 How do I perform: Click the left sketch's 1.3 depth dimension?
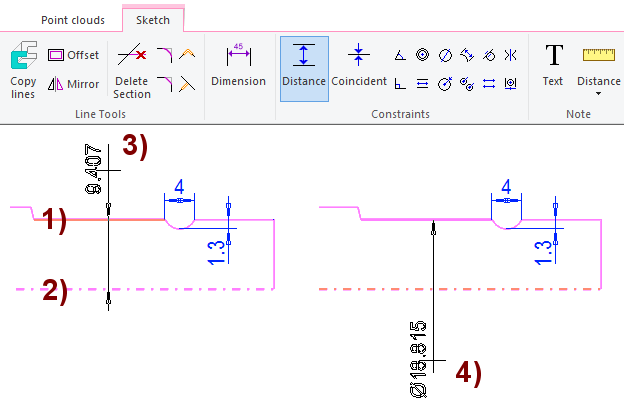(216, 253)
